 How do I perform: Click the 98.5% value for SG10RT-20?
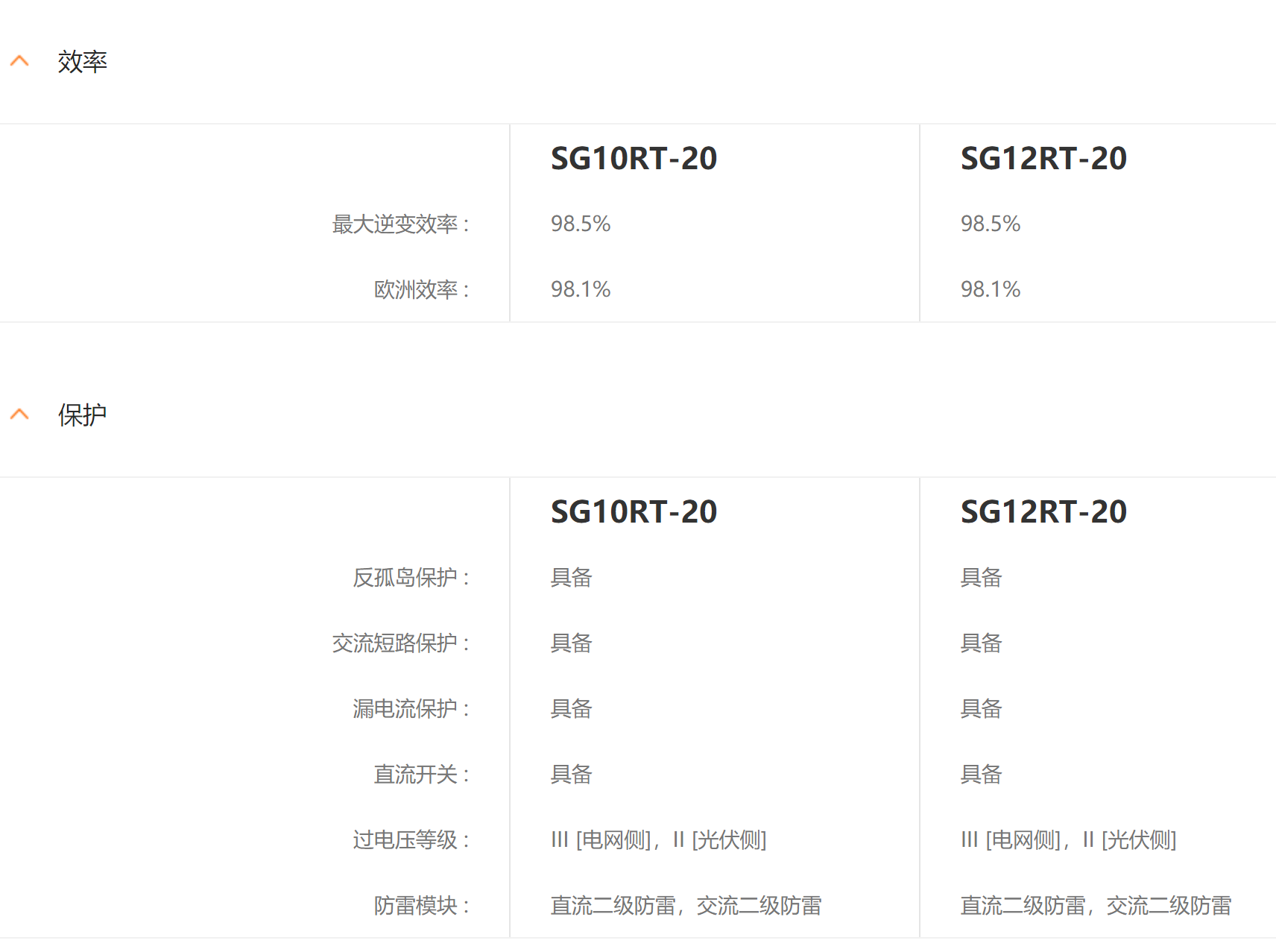click(581, 224)
